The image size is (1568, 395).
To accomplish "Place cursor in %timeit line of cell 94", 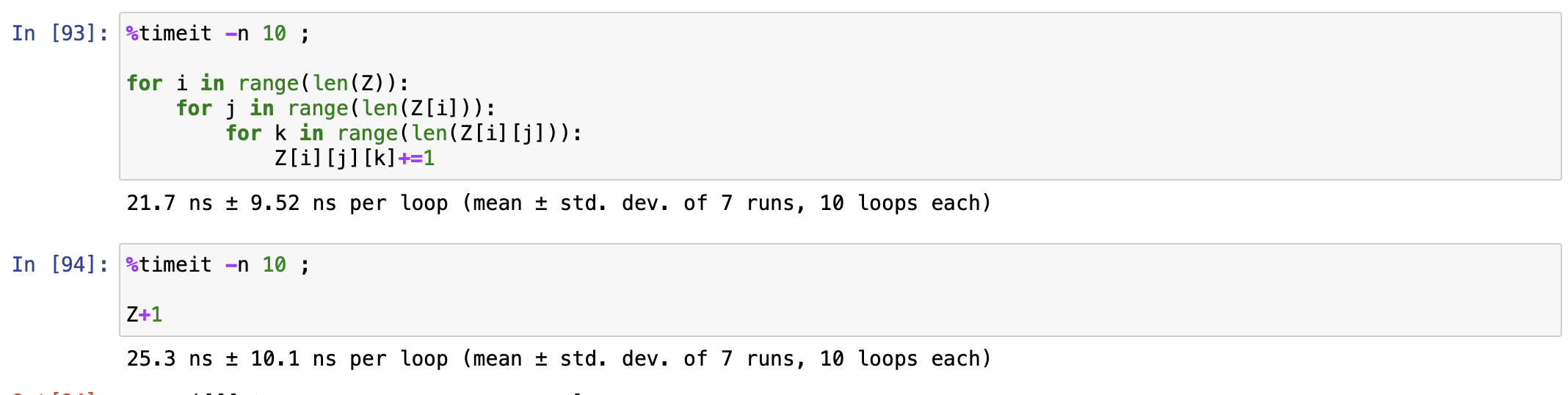I will click(x=218, y=265).
